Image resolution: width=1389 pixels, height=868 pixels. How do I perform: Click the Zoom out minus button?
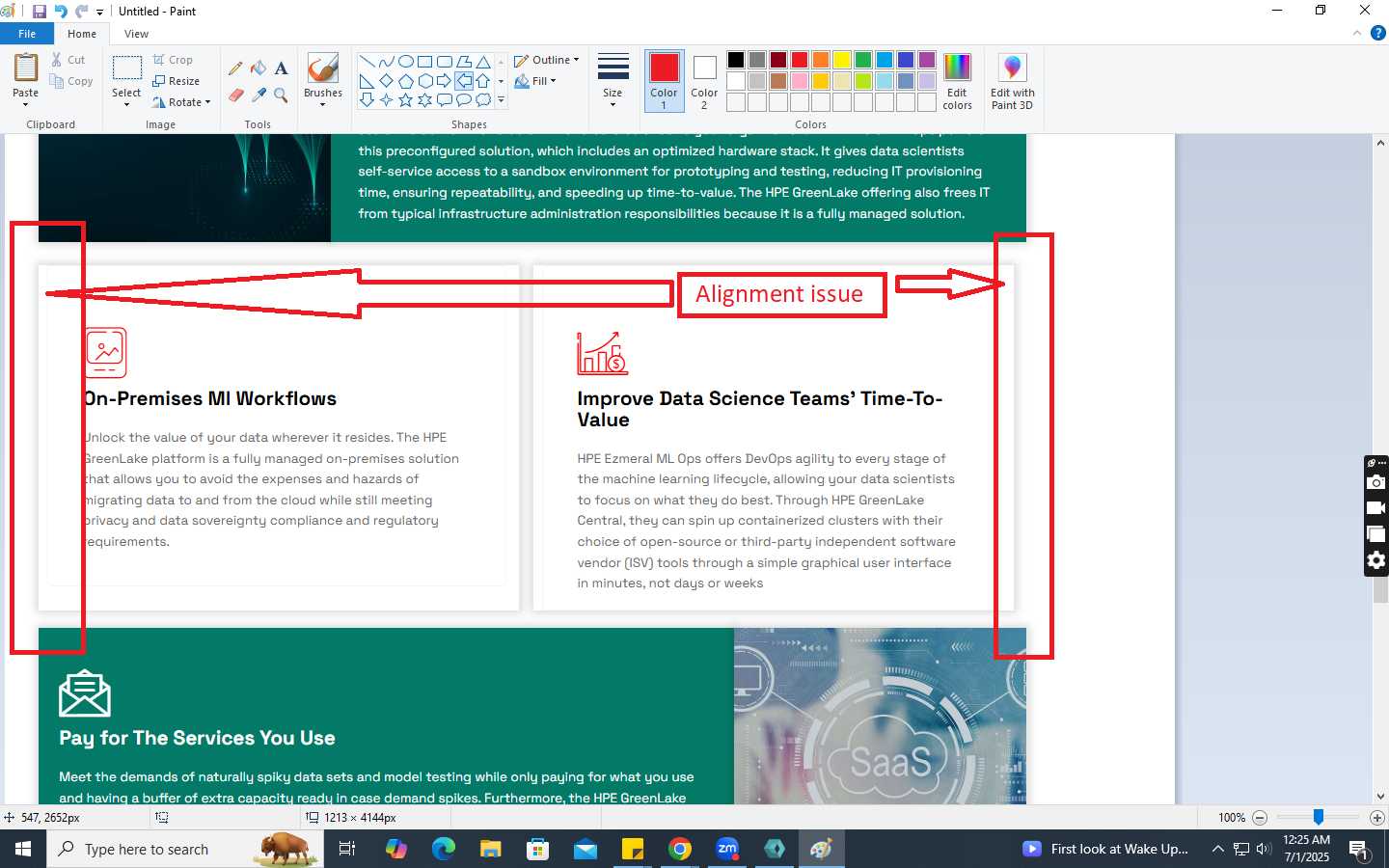[1260, 818]
